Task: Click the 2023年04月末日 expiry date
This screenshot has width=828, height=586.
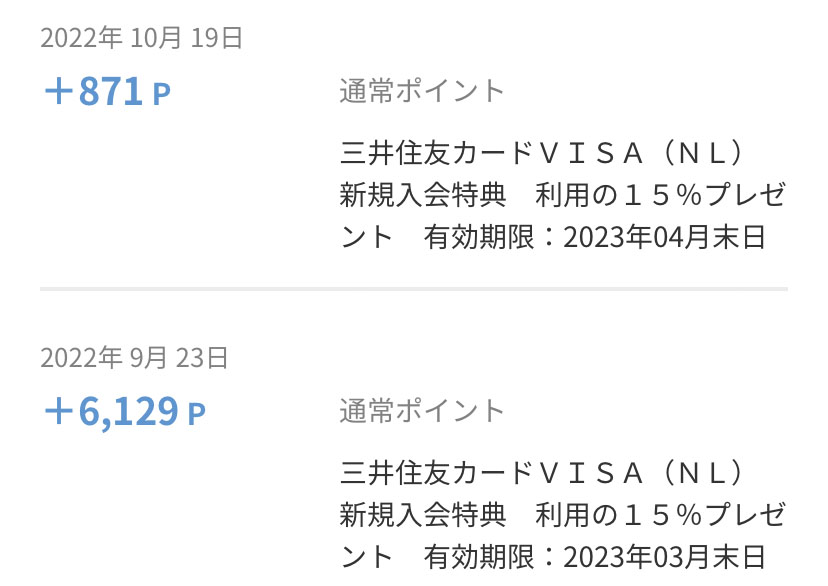Action: (x=665, y=237)
